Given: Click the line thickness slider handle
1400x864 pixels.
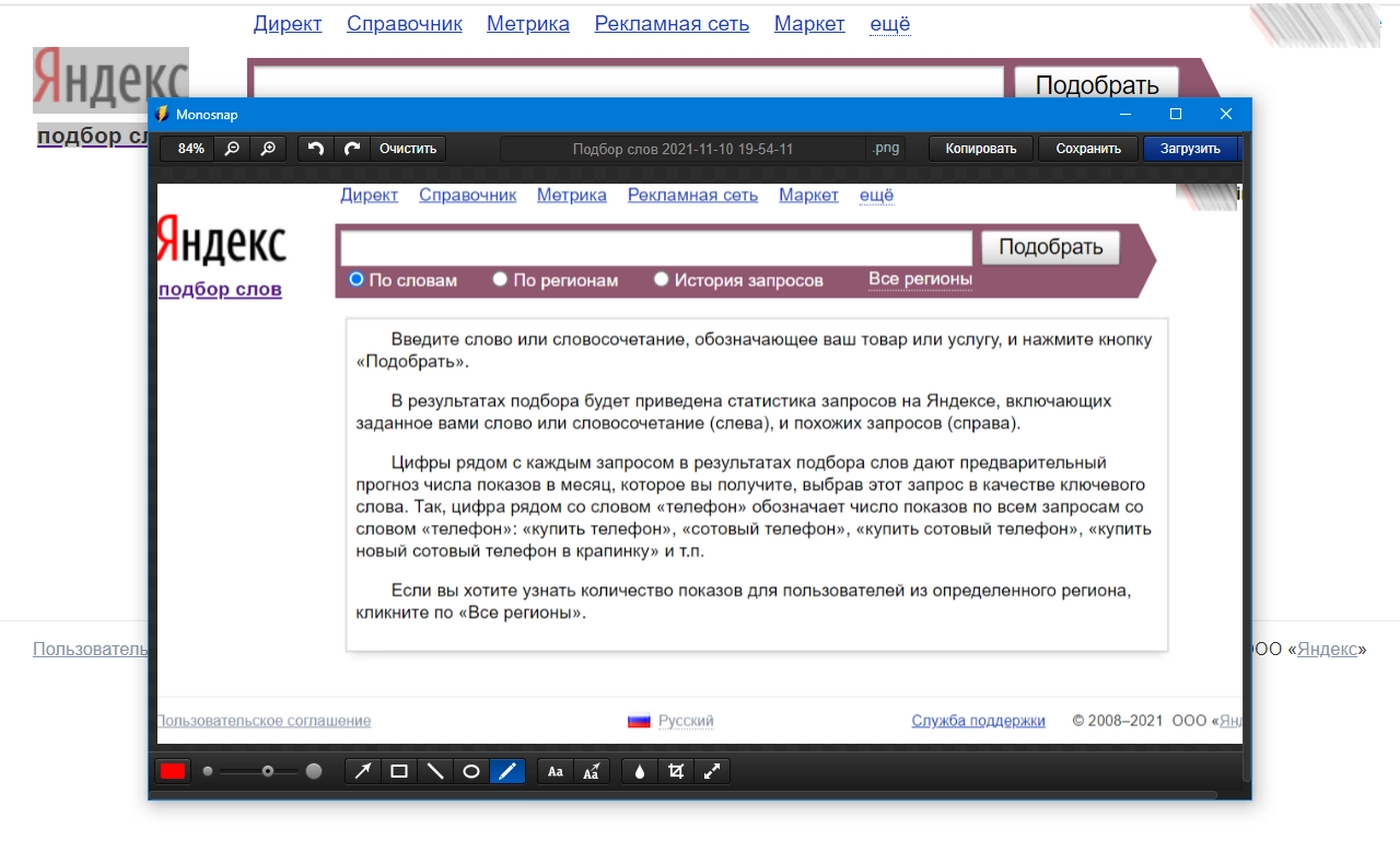Looking at the screenshot, I should pyautogui.click(x=268, y=771).
